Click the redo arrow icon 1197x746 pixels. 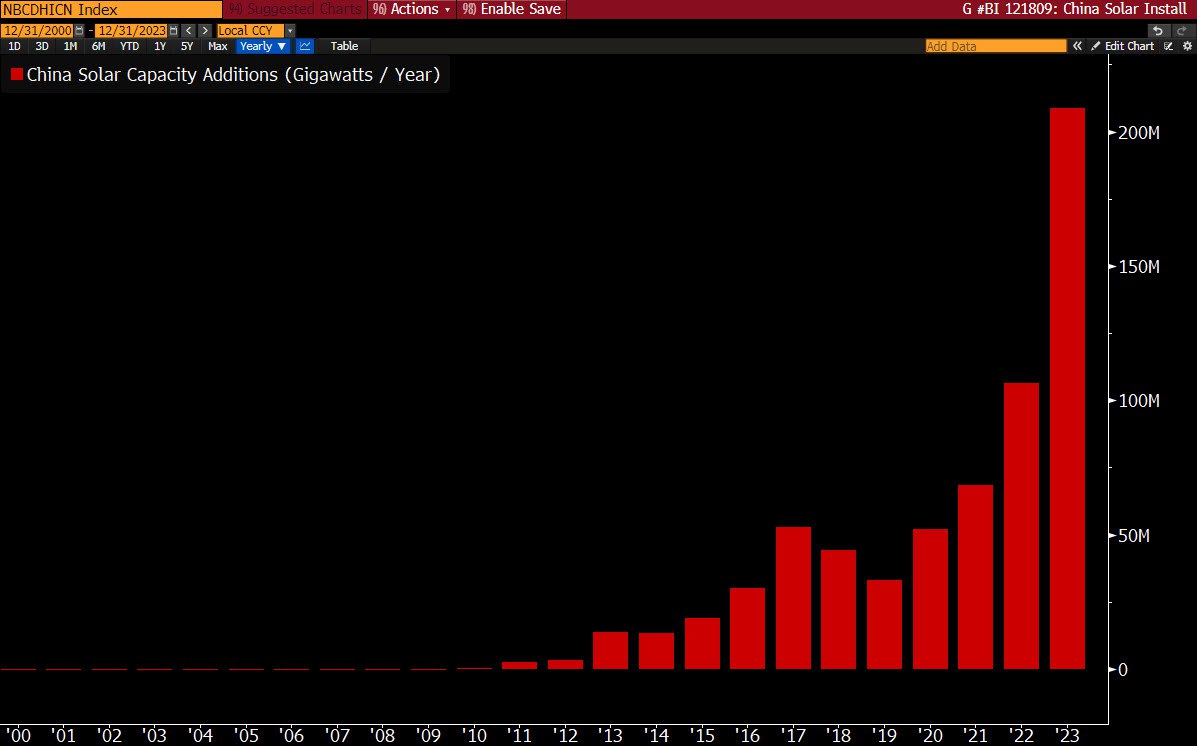[1182, 31]
